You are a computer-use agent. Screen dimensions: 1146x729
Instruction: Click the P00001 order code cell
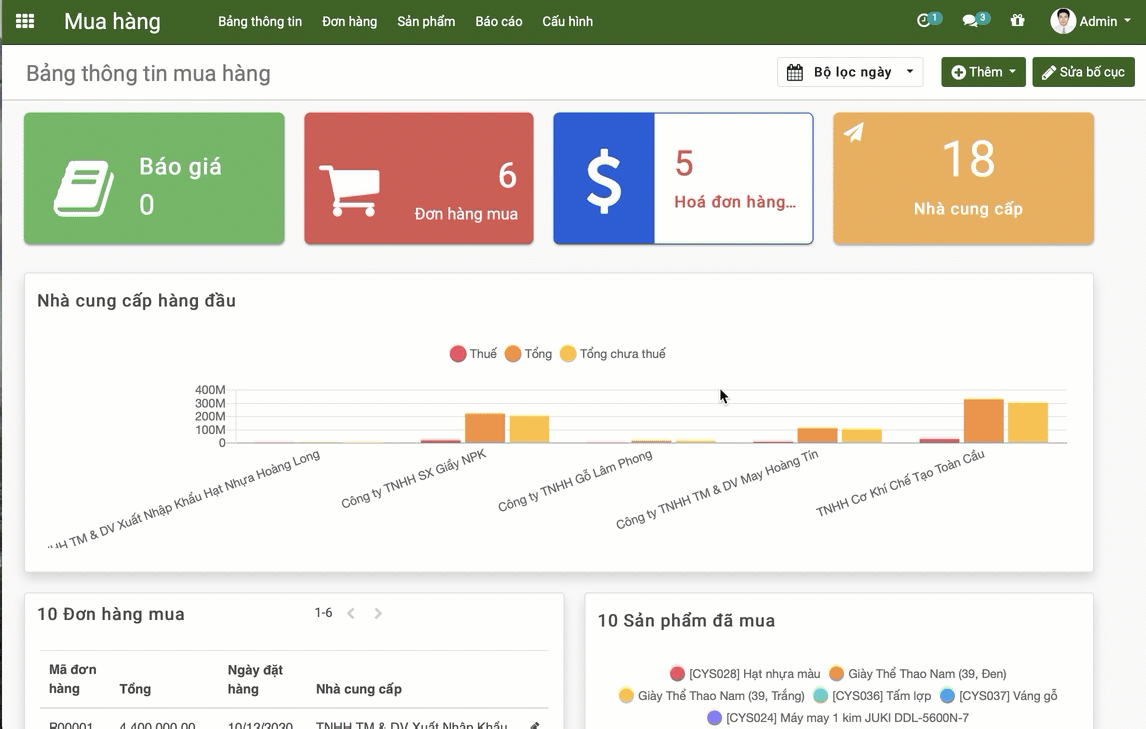click(71, 725)
